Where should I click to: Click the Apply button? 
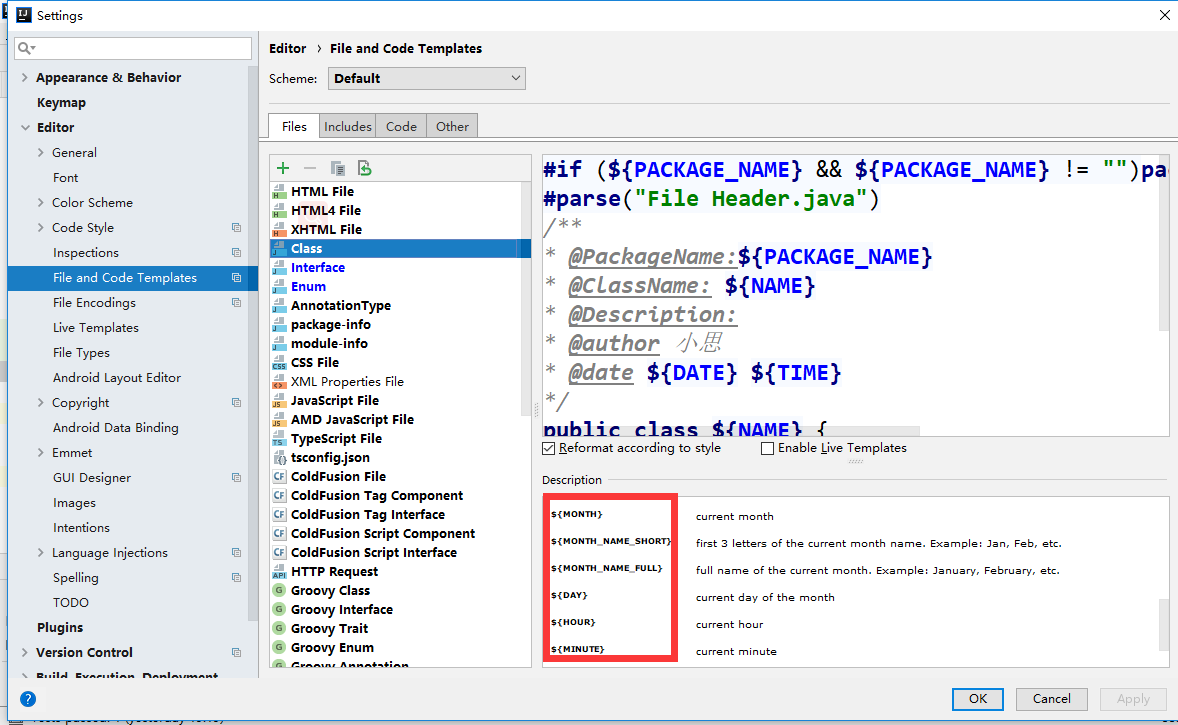click(1133, 699)
